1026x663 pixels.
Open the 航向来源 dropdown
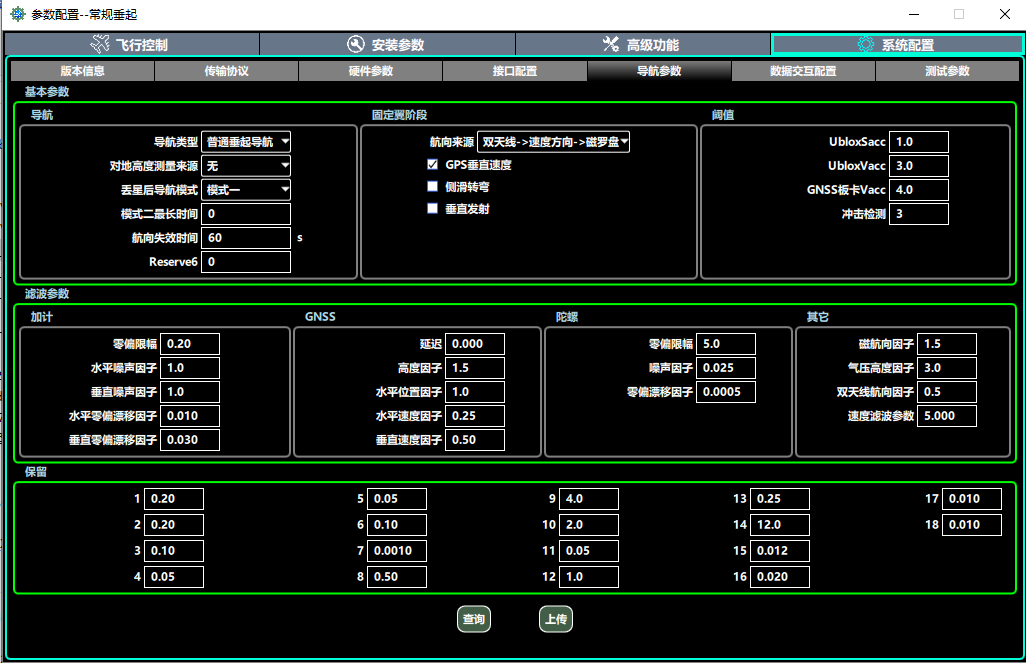(554, 141)
